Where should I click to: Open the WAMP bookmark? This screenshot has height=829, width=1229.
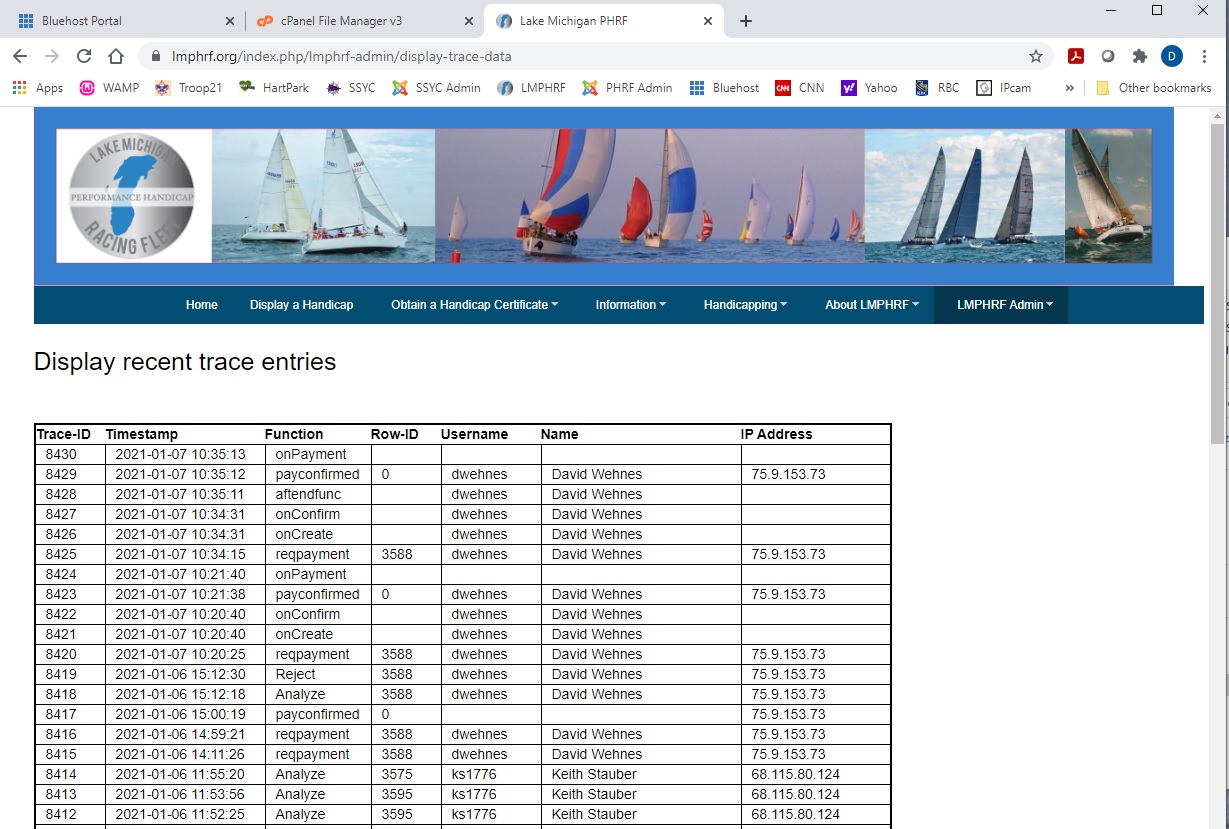pyautogui.click(x=109, y=88)
